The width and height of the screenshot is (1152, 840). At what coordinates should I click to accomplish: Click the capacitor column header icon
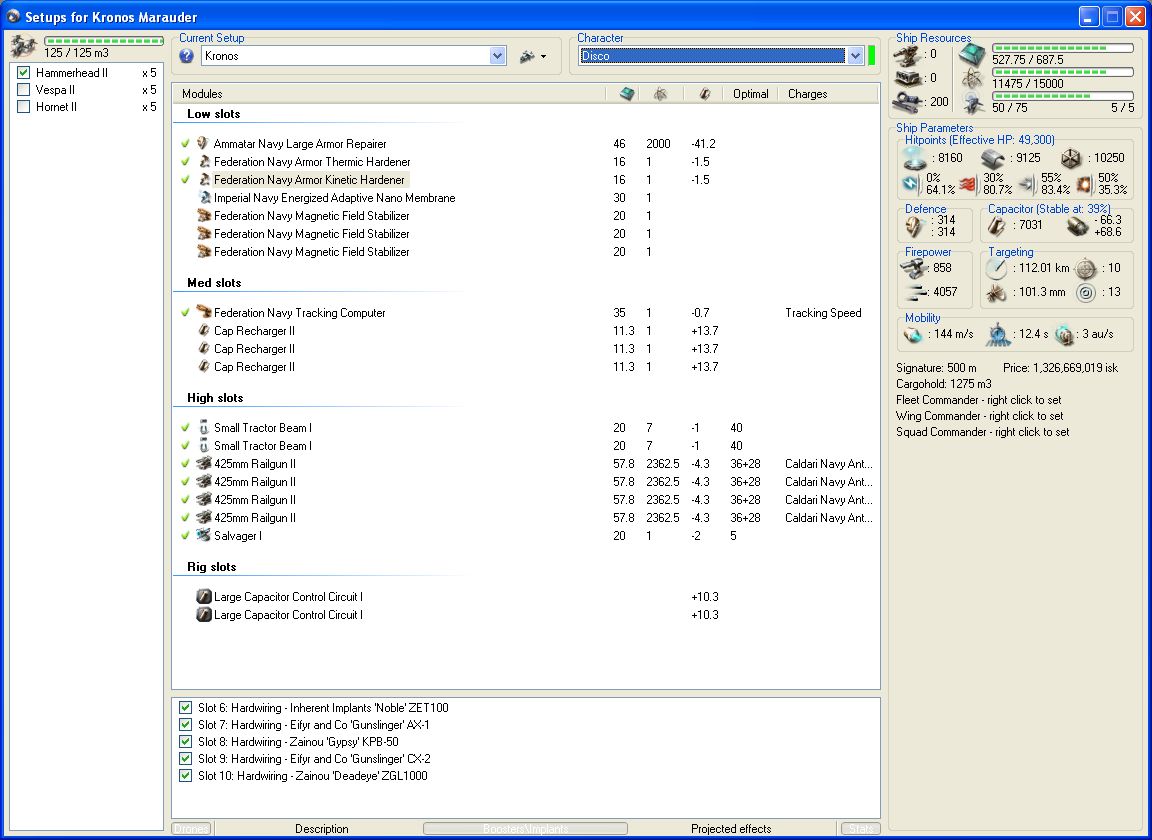(705, 93)
